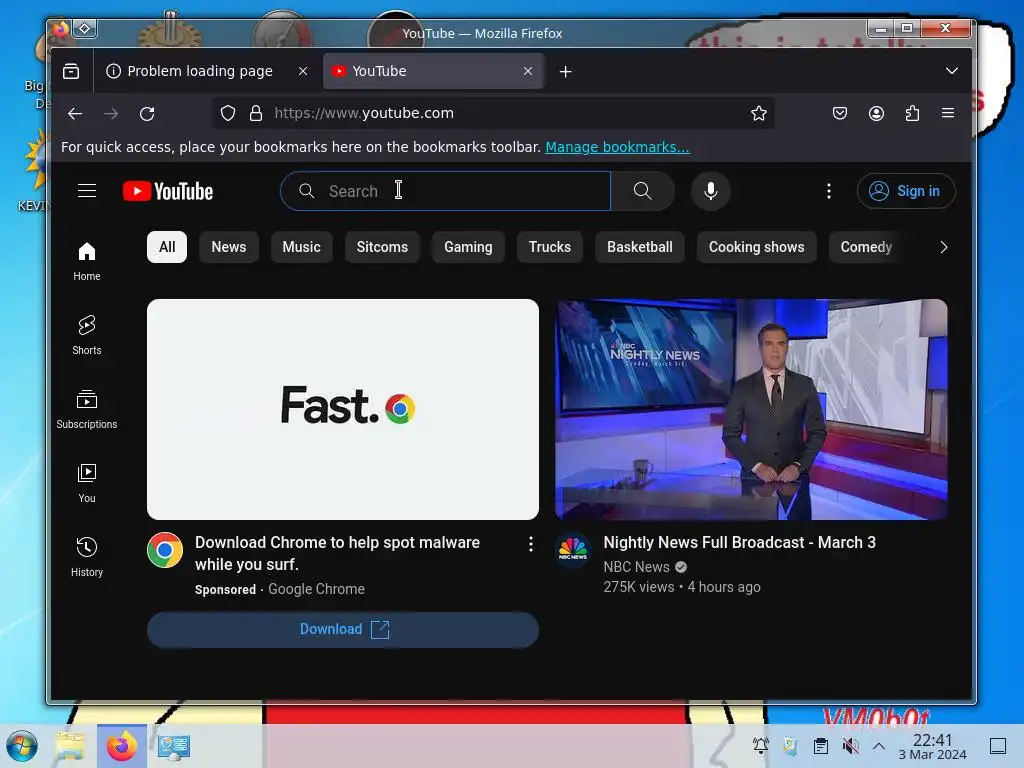Select the News category chip
Image resolution: width=1024 pixels, height=768 pixels.
[x=229, y=247]
